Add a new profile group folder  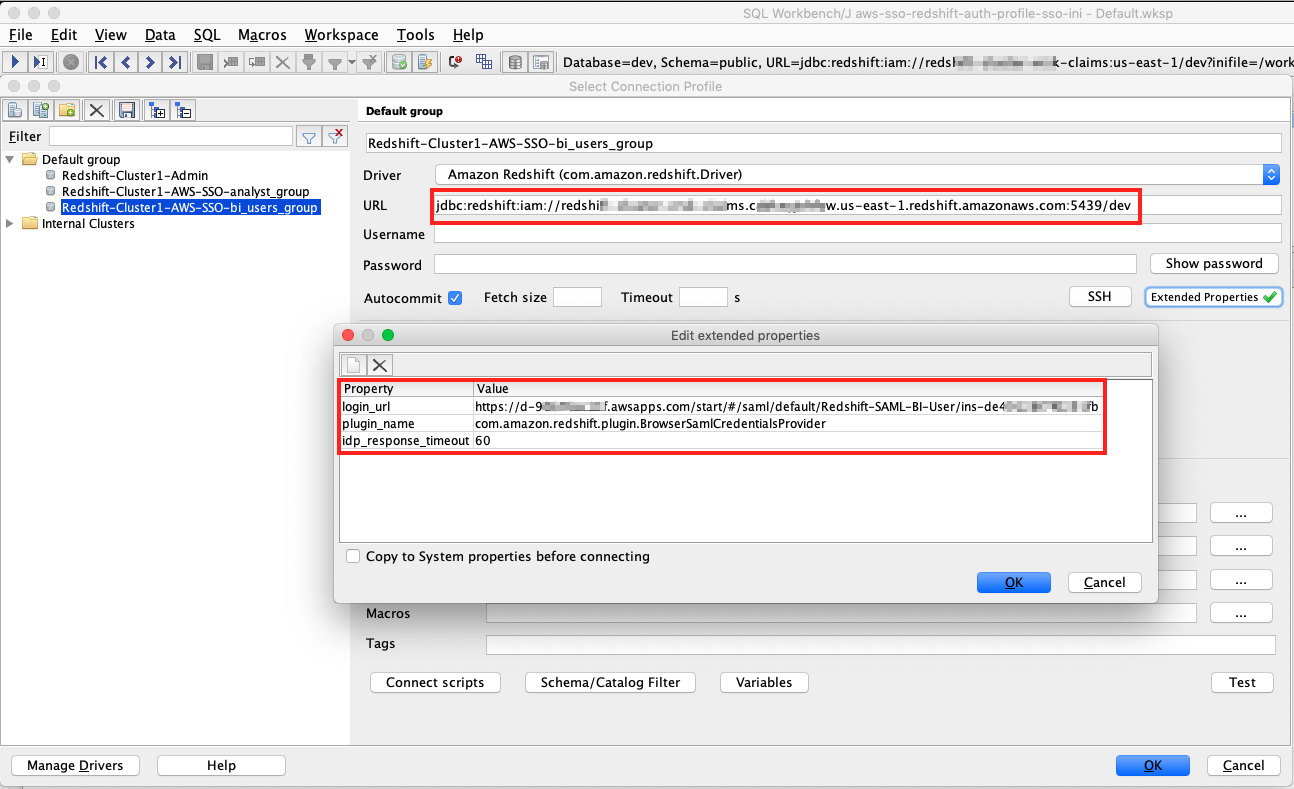click(67, 110)
